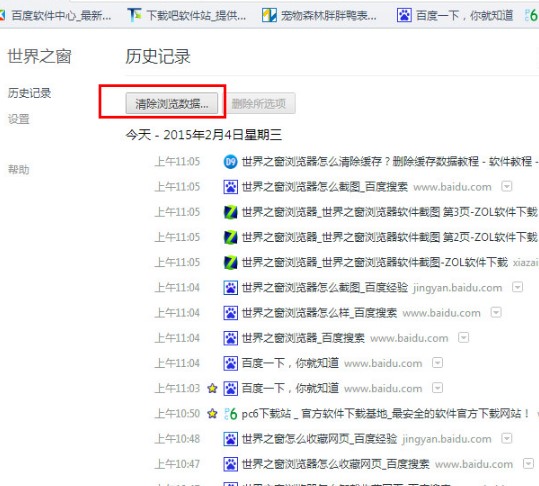Click Baidu favicon of 怎么收藏网页_百度经验 entry
The image size is (539, 486).
[x=230, y=439]
